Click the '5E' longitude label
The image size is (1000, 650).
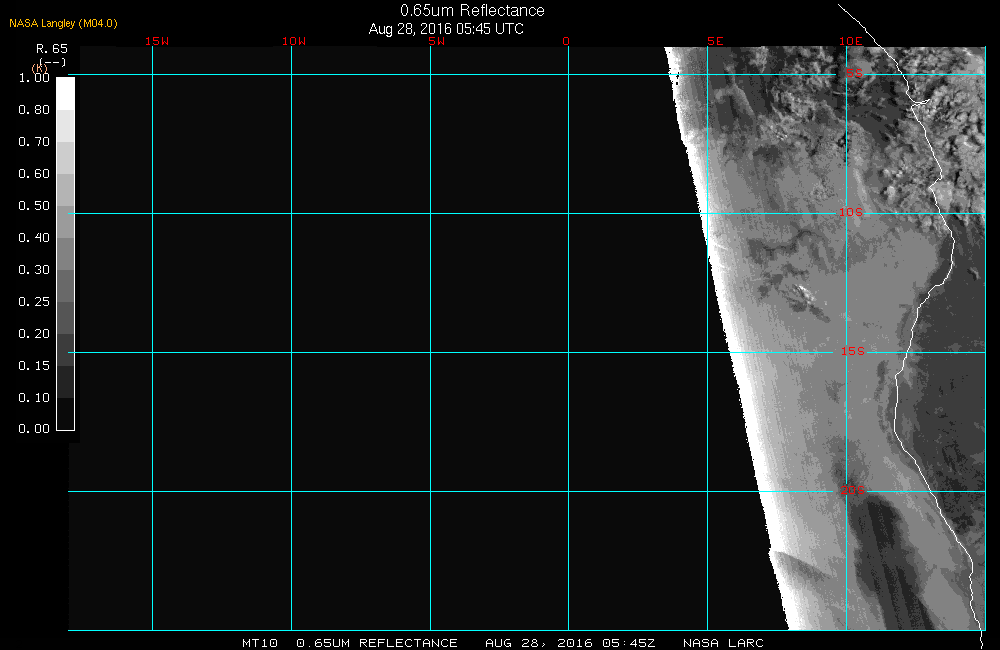(x=715, y=41)
